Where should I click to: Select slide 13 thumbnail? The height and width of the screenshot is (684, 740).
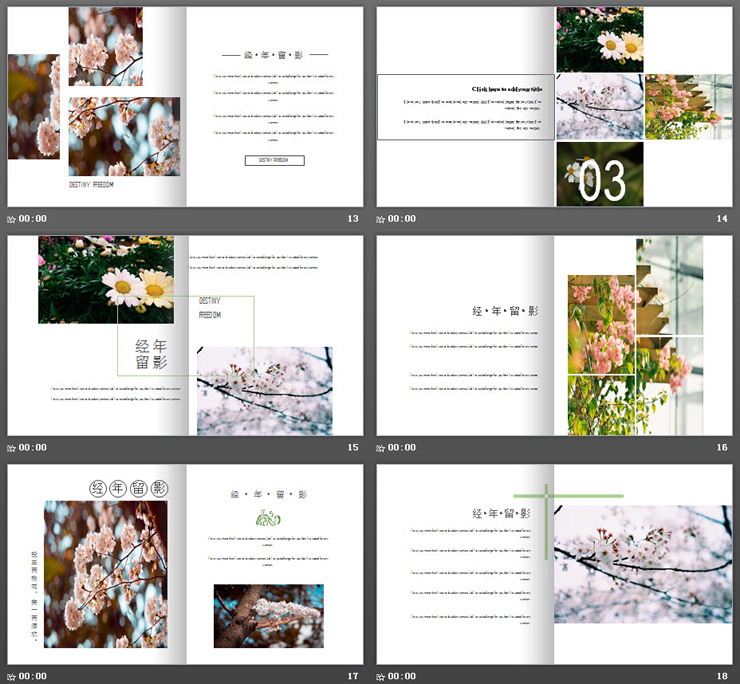click(x=185, y=106)
